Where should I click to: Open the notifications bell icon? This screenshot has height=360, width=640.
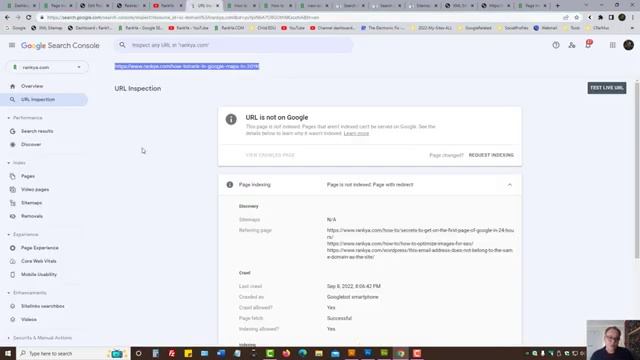pos(588,44)
